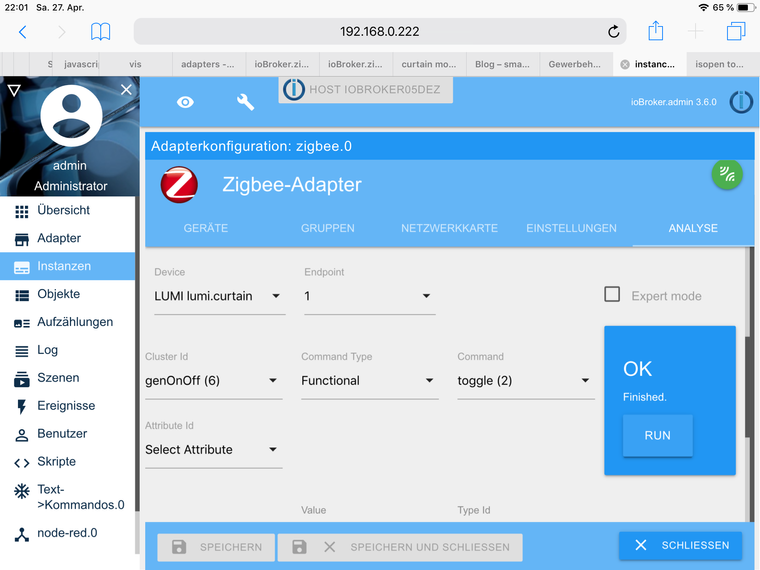Image resolution: width=760 pixels, height=570 pixels.
Task: Click the red Zigbee adapter logo
Action: click(179, 185)
